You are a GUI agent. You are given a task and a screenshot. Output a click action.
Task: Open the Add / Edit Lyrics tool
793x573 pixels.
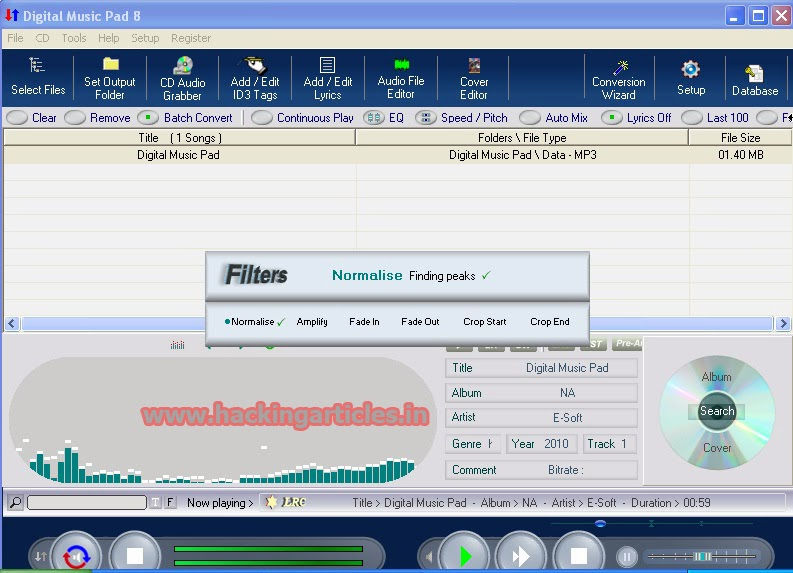click(328, 78)
